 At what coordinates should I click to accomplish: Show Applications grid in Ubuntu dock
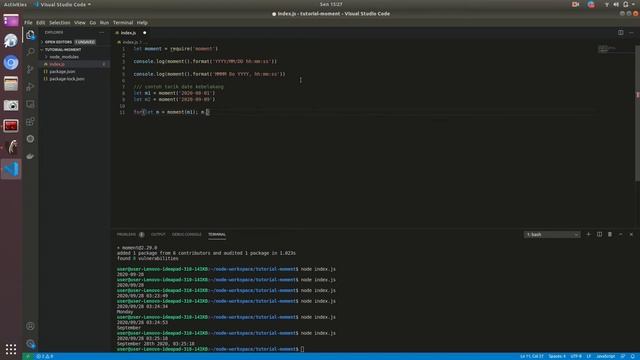(x=11, y=349)
